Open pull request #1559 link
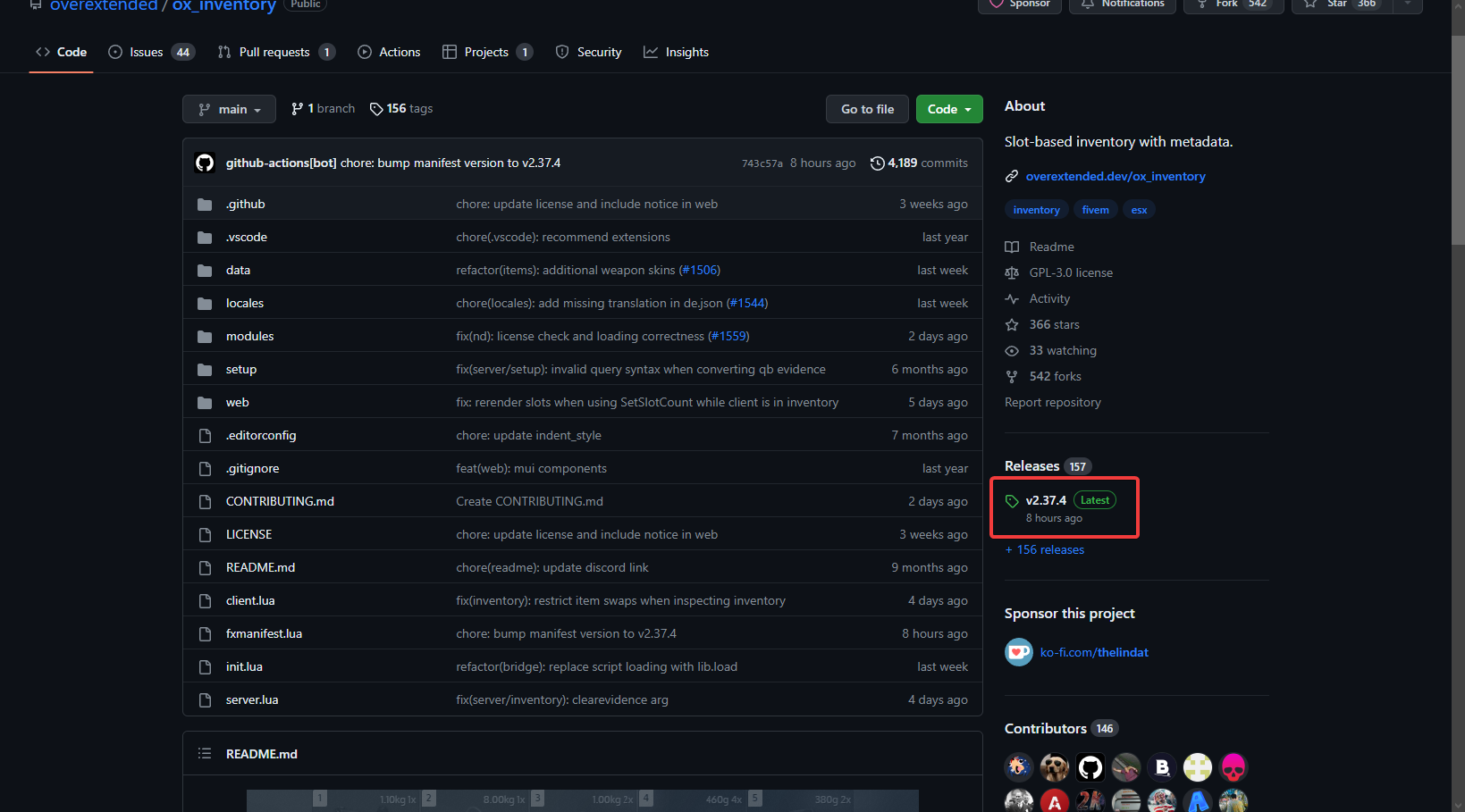 click(x=728, y=336)
